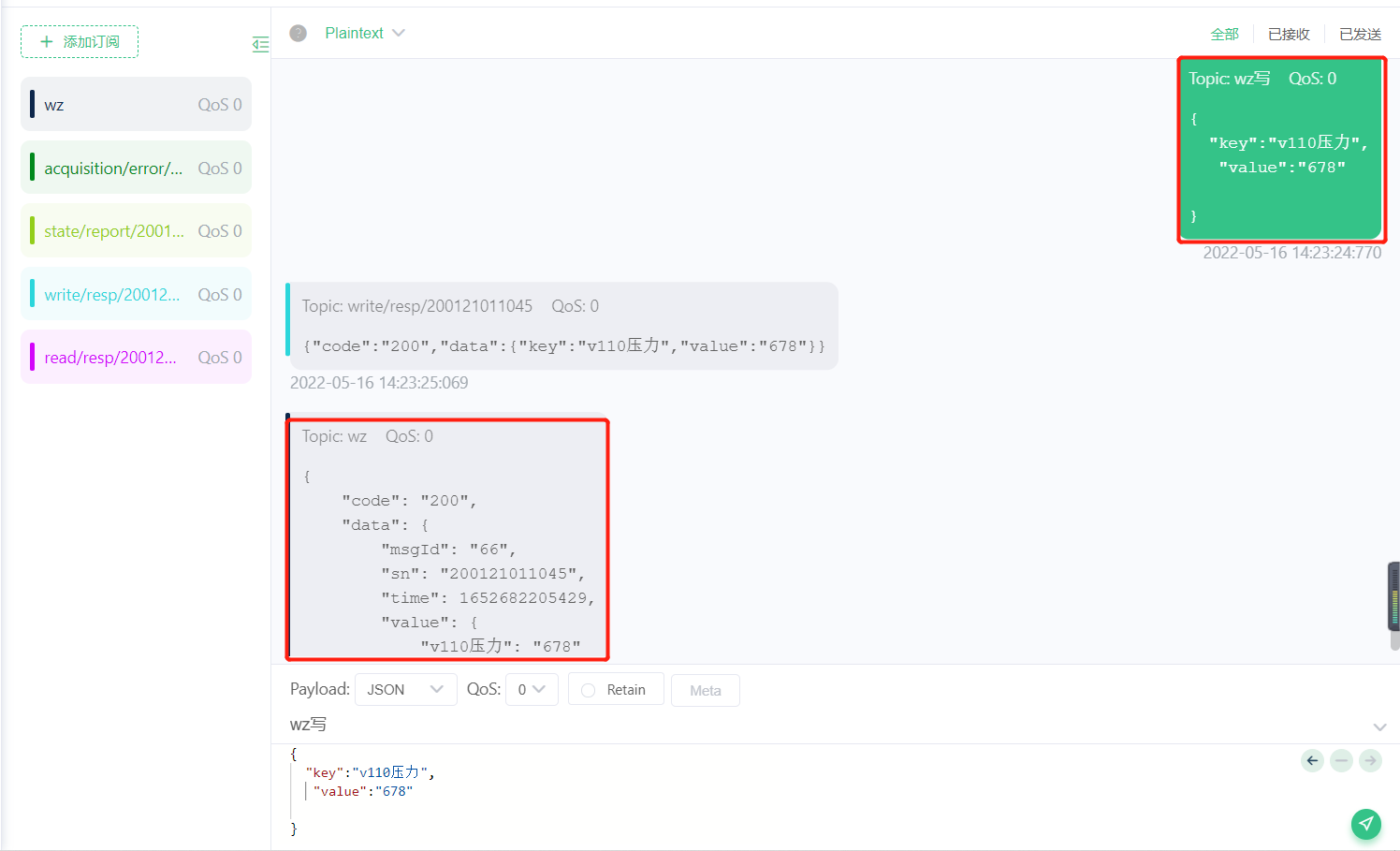Viewport: 1400px width, 851px height.
Task: Click the magenta color bar on read/resp subscription
Action: click(x=32, y=357)
